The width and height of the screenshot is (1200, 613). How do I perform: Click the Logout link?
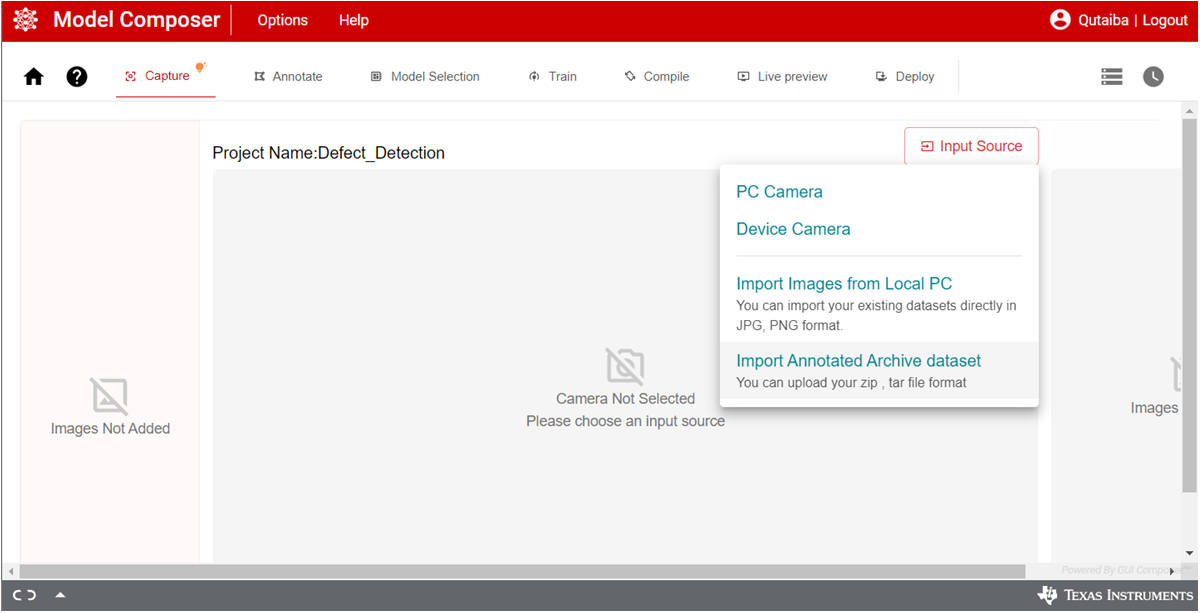click(1165, 20)
